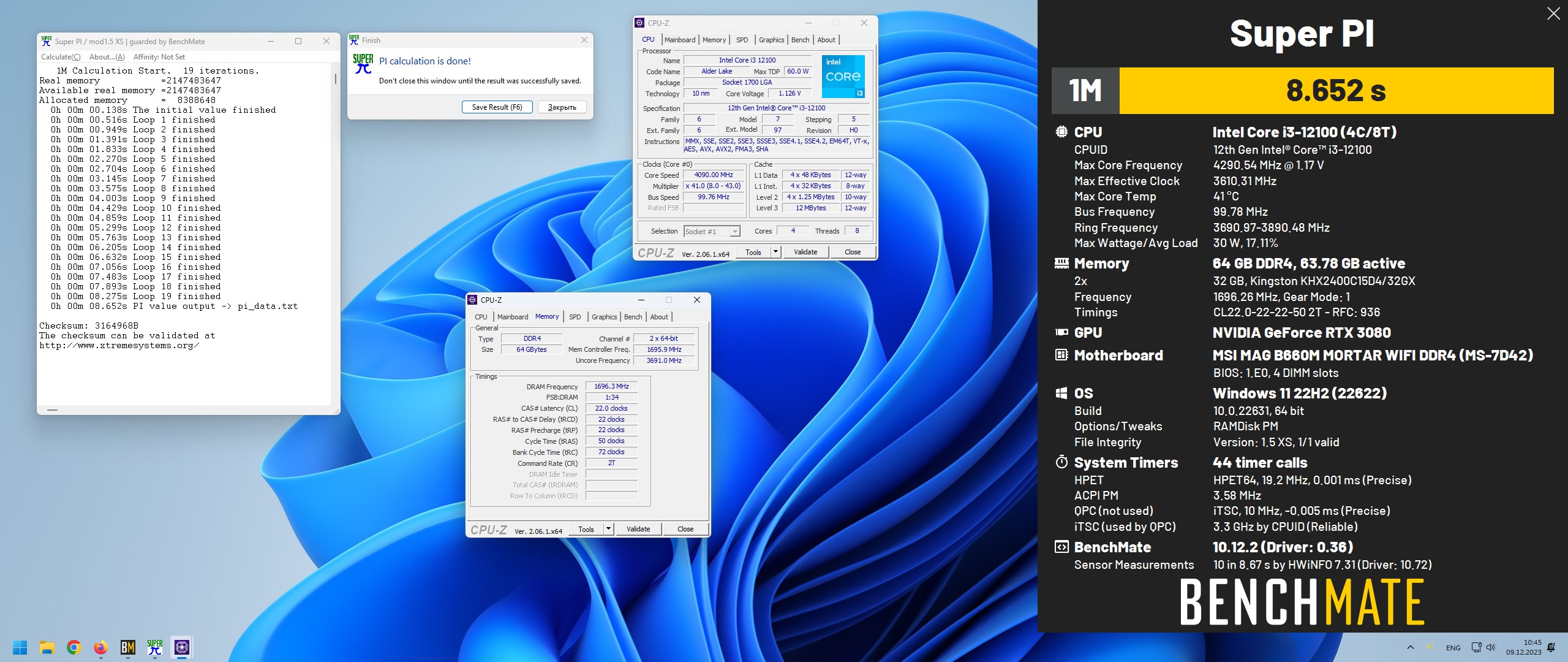Click Checksum: 3164968B line
This screenshot has width=1568, height=662.
(x=89, y=326)
